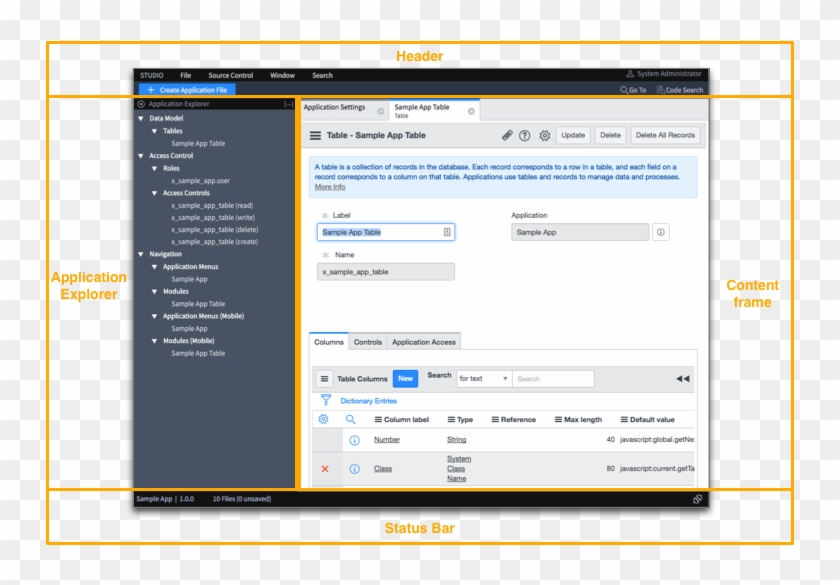
Task: Click the list header search magnifier icon
Action: point(350,419)
